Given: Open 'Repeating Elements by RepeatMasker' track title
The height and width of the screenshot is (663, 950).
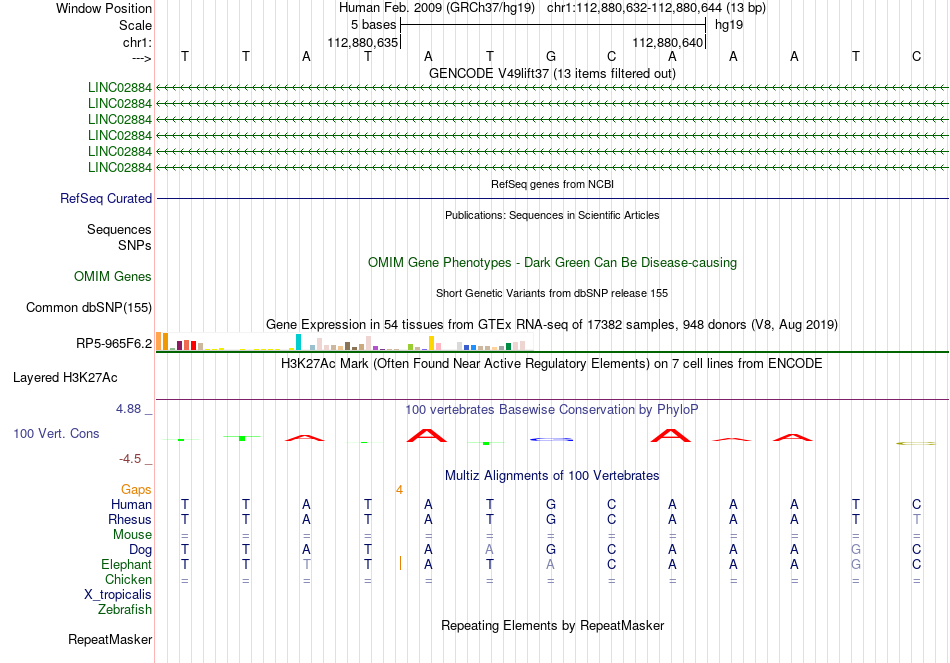Looking at the screenshot, I should pos(552,625).
